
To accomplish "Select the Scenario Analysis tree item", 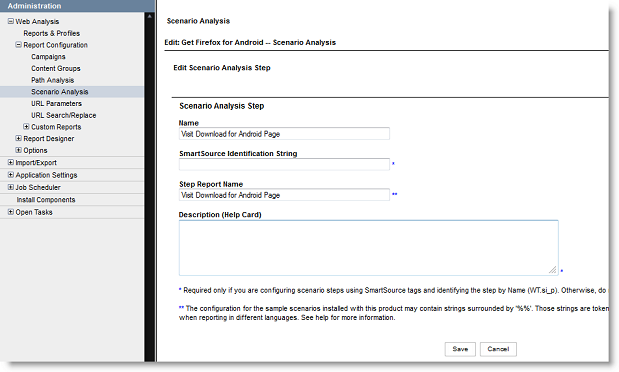I will 60,92.
